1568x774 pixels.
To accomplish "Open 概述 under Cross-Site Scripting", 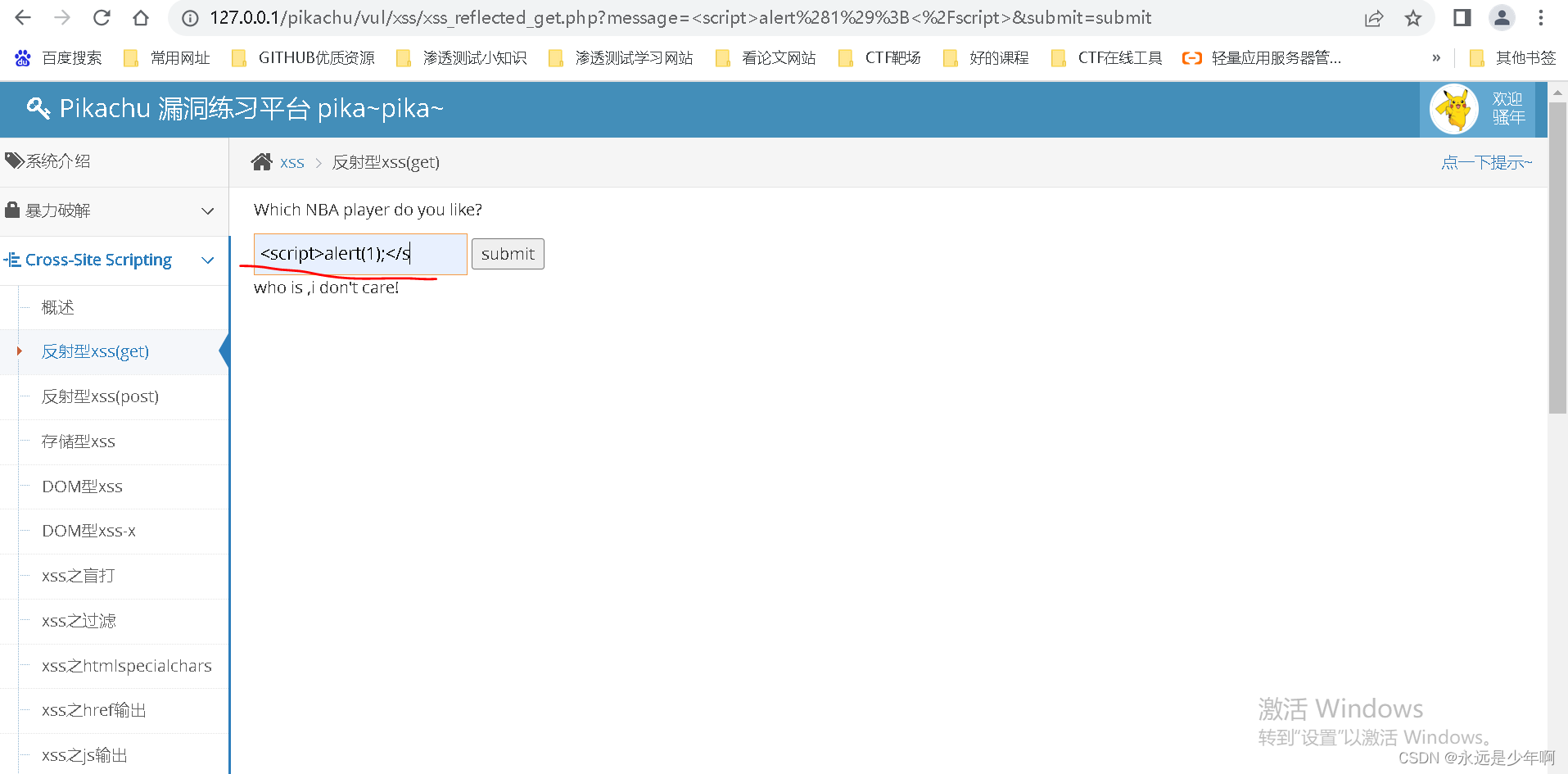I will click(x=115, y=307).
